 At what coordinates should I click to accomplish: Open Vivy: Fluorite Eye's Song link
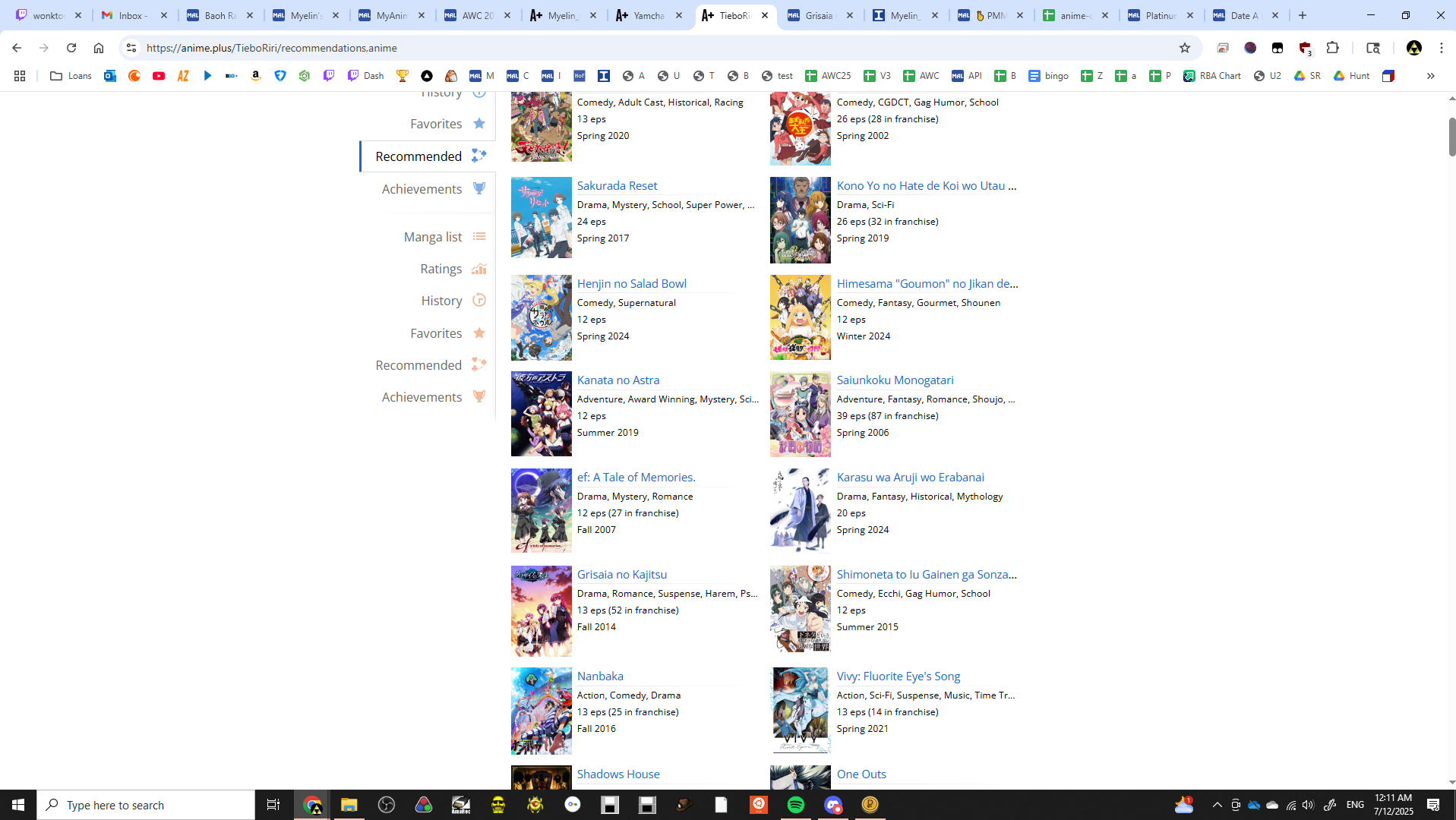[899, 676]
